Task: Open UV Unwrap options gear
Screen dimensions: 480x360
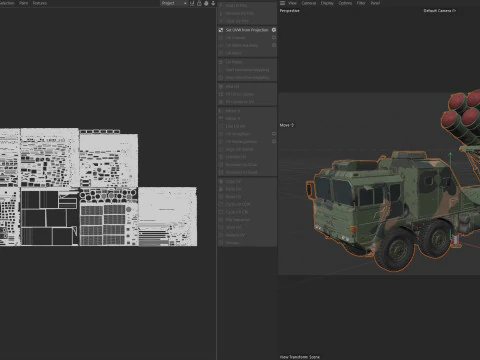Action: click(x=274, y=37)
